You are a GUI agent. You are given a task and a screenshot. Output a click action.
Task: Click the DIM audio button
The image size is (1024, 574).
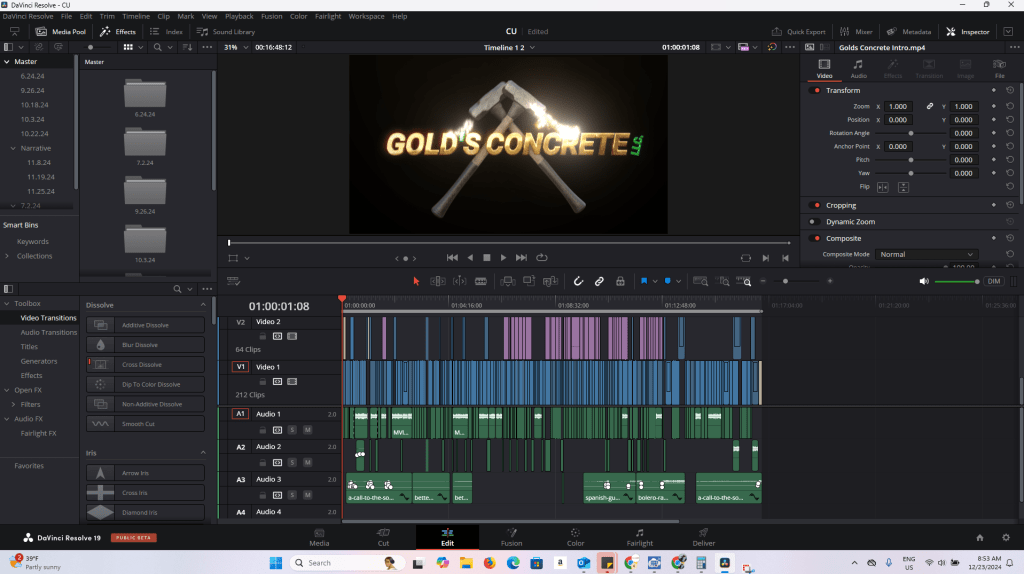coord(994,281)
